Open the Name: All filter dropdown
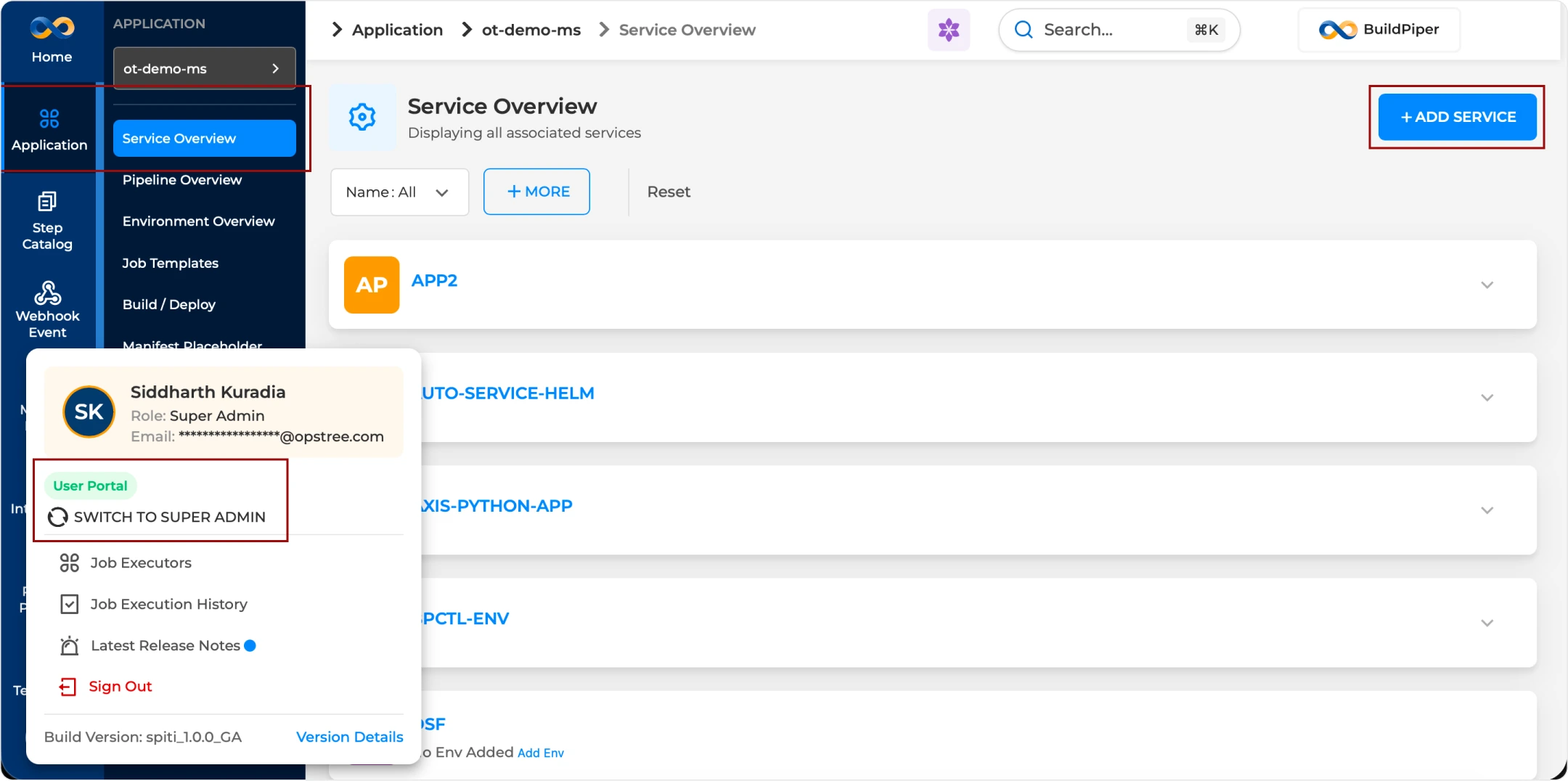This screenshot has height=781, width=1568. tap(399, 192)
